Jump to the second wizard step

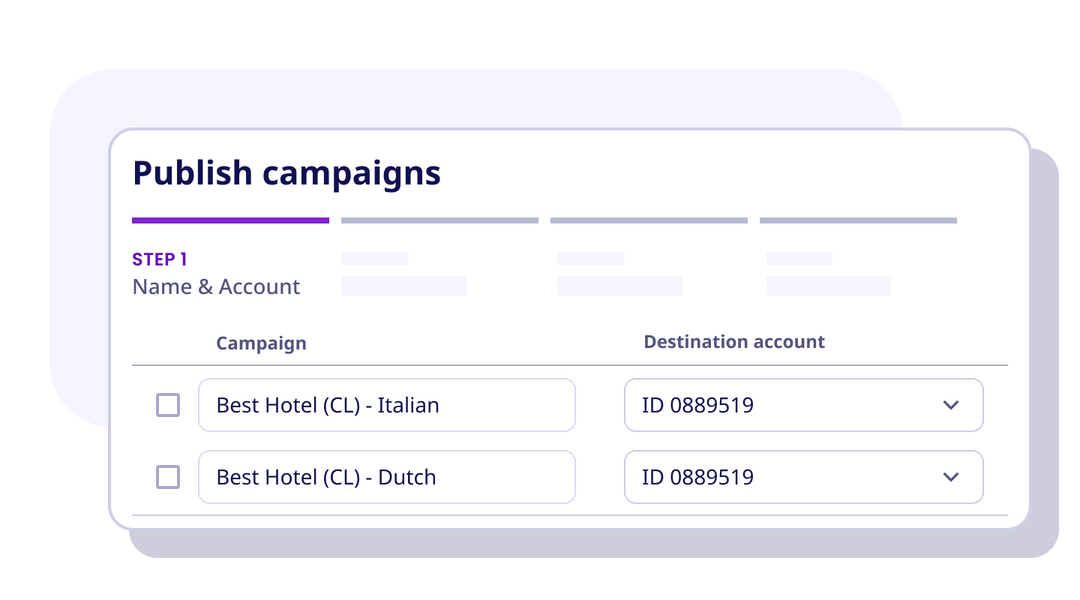[439, 219]
